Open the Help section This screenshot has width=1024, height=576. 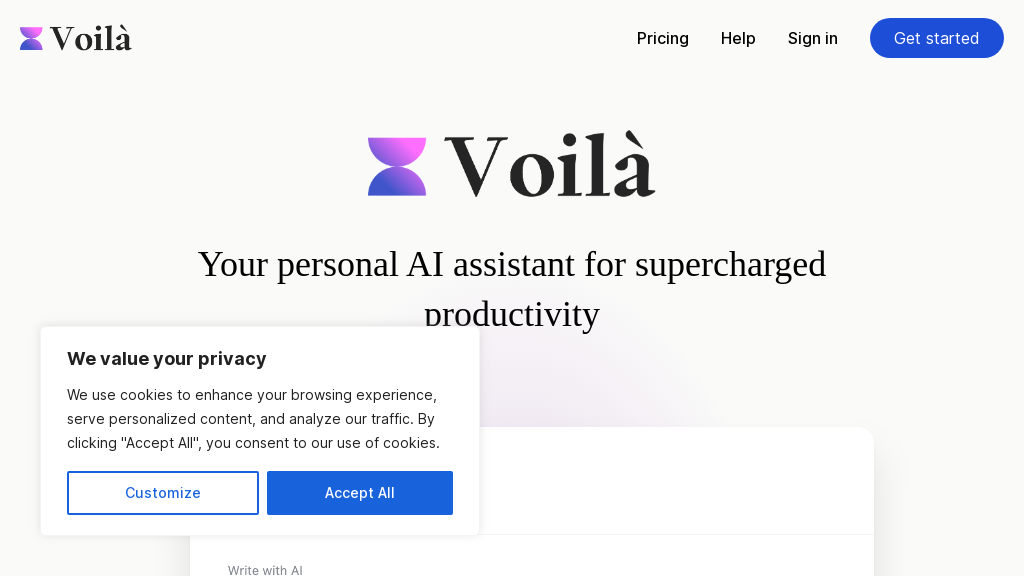click(738, 38)
